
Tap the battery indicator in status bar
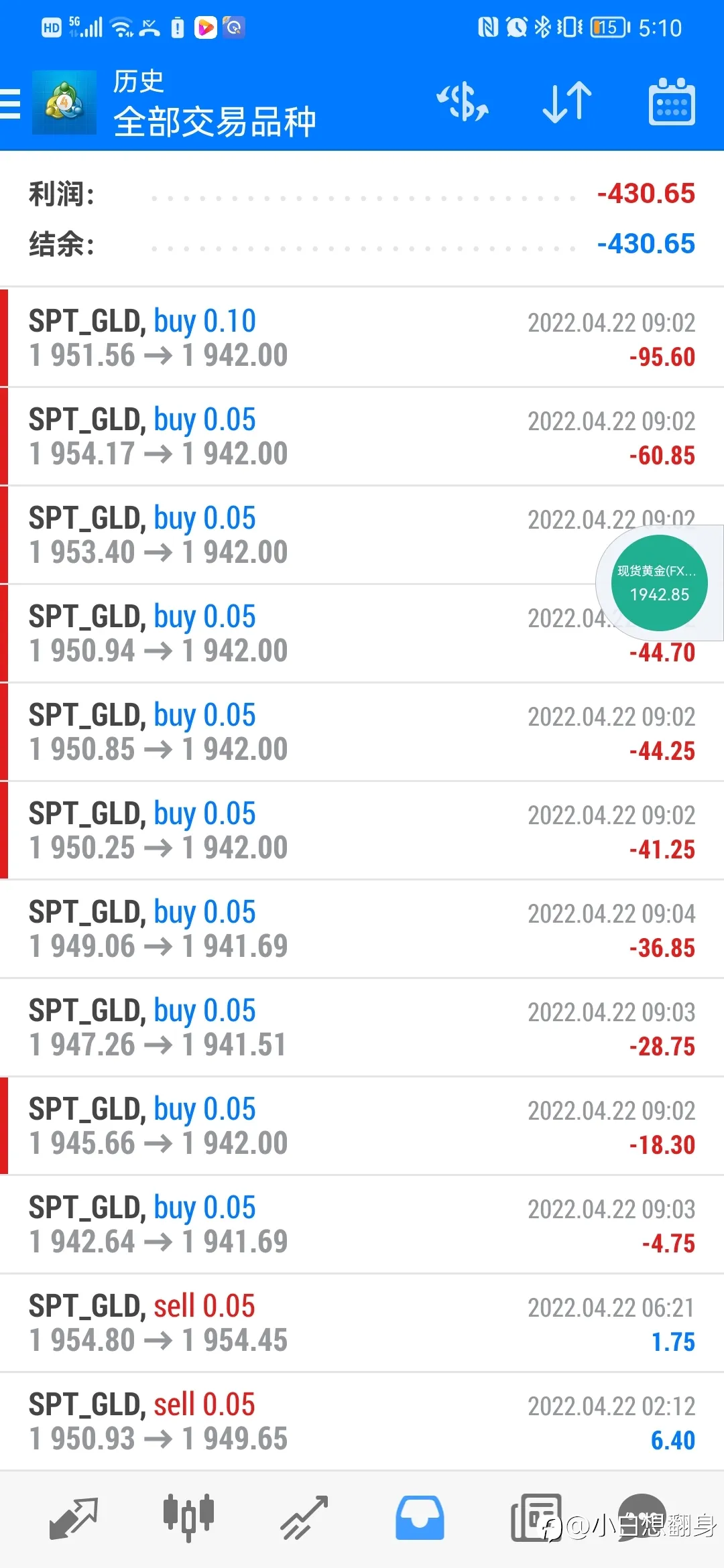(610, 27)
